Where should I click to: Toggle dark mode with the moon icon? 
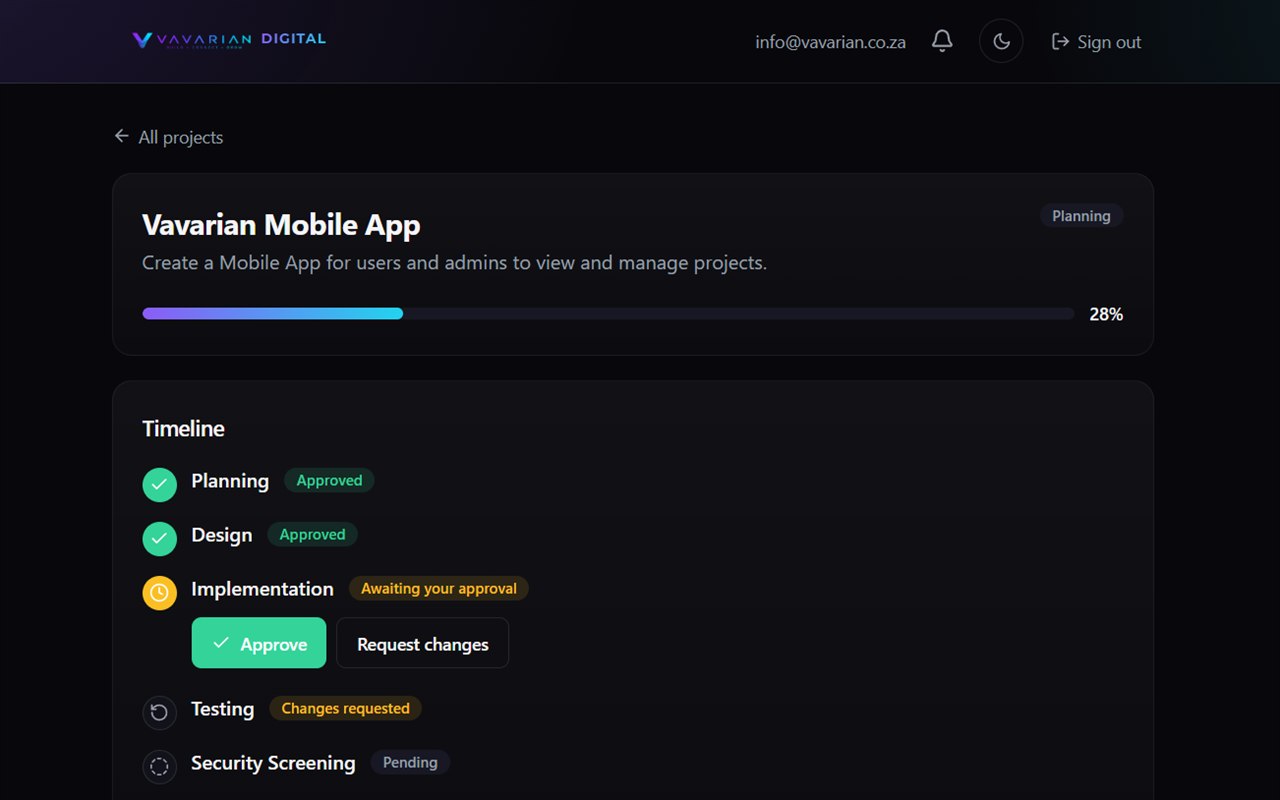pos(1001,41)
